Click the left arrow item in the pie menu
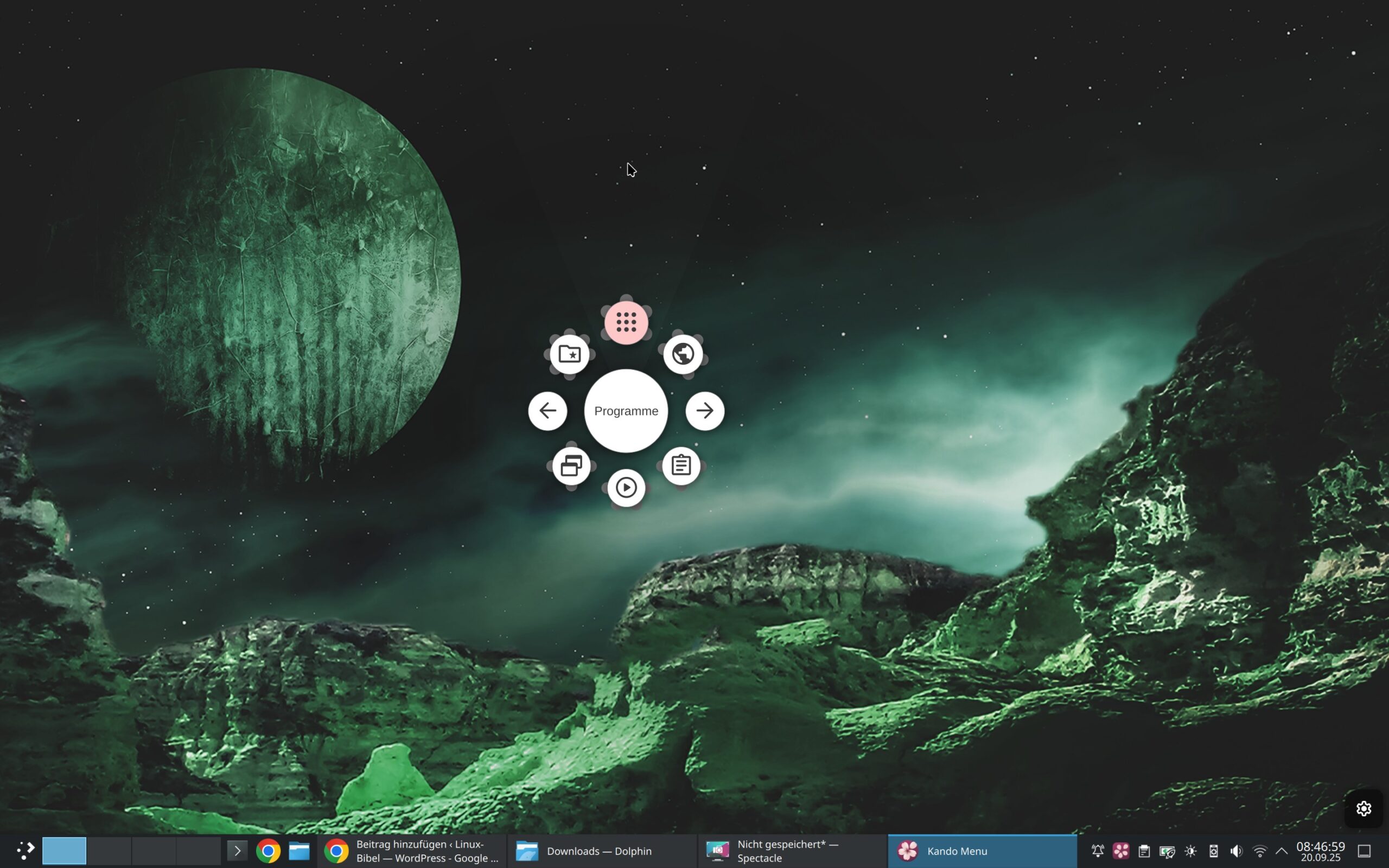The image size is (1389, 868). [547, 411]
